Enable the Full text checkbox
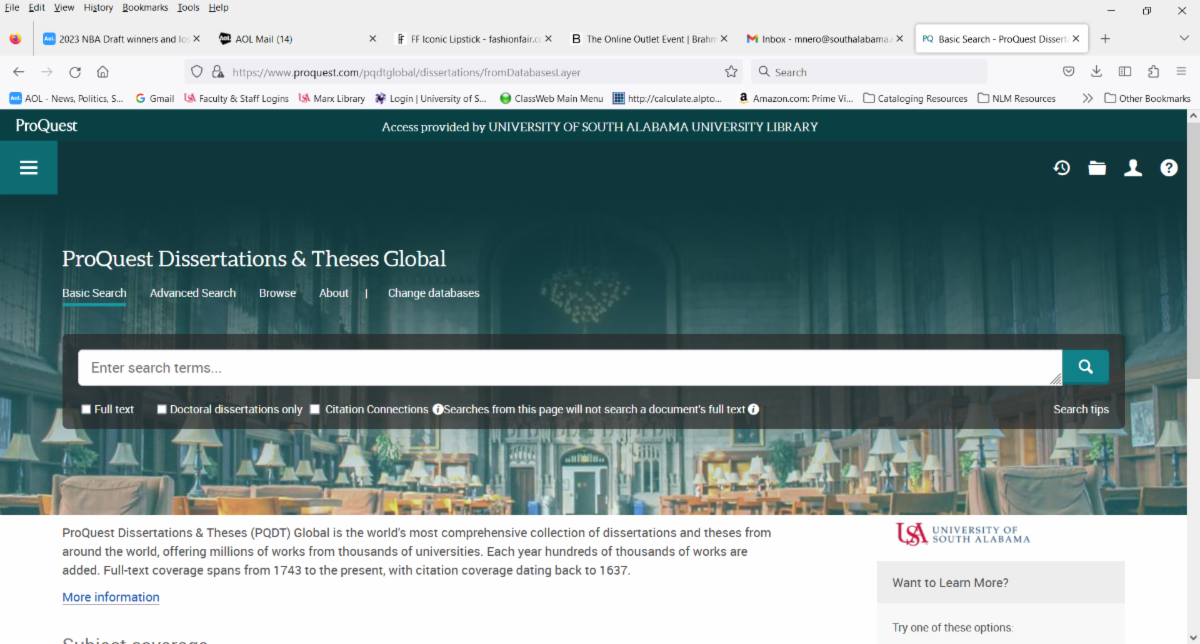 click(x=86, y=409)
